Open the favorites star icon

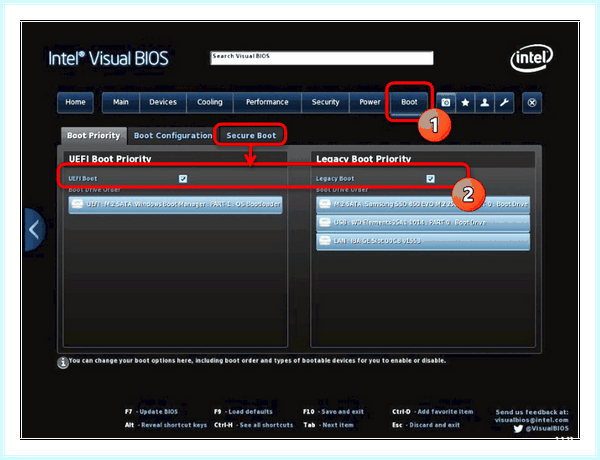pos(465,103)
